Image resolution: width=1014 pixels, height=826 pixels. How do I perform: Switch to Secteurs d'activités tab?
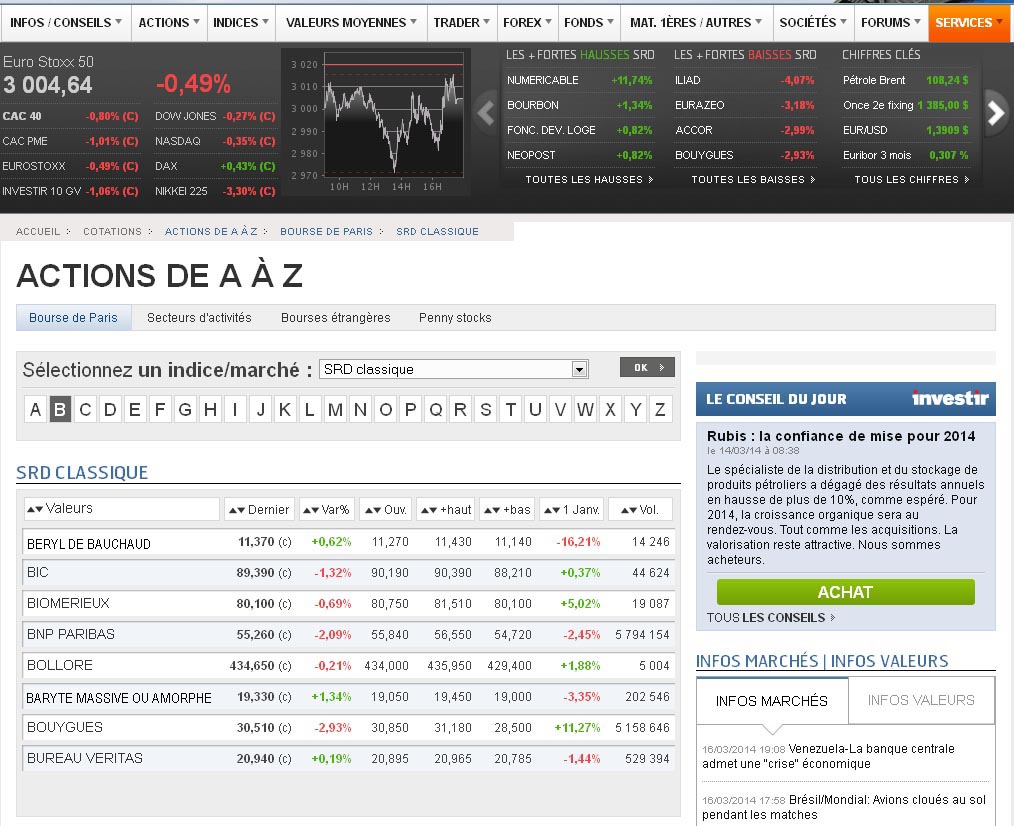click(x=199, y=318)
